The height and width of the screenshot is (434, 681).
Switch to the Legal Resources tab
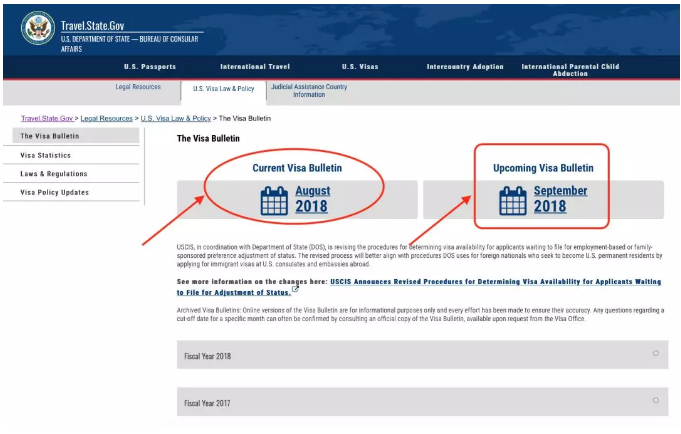point(138,87)
